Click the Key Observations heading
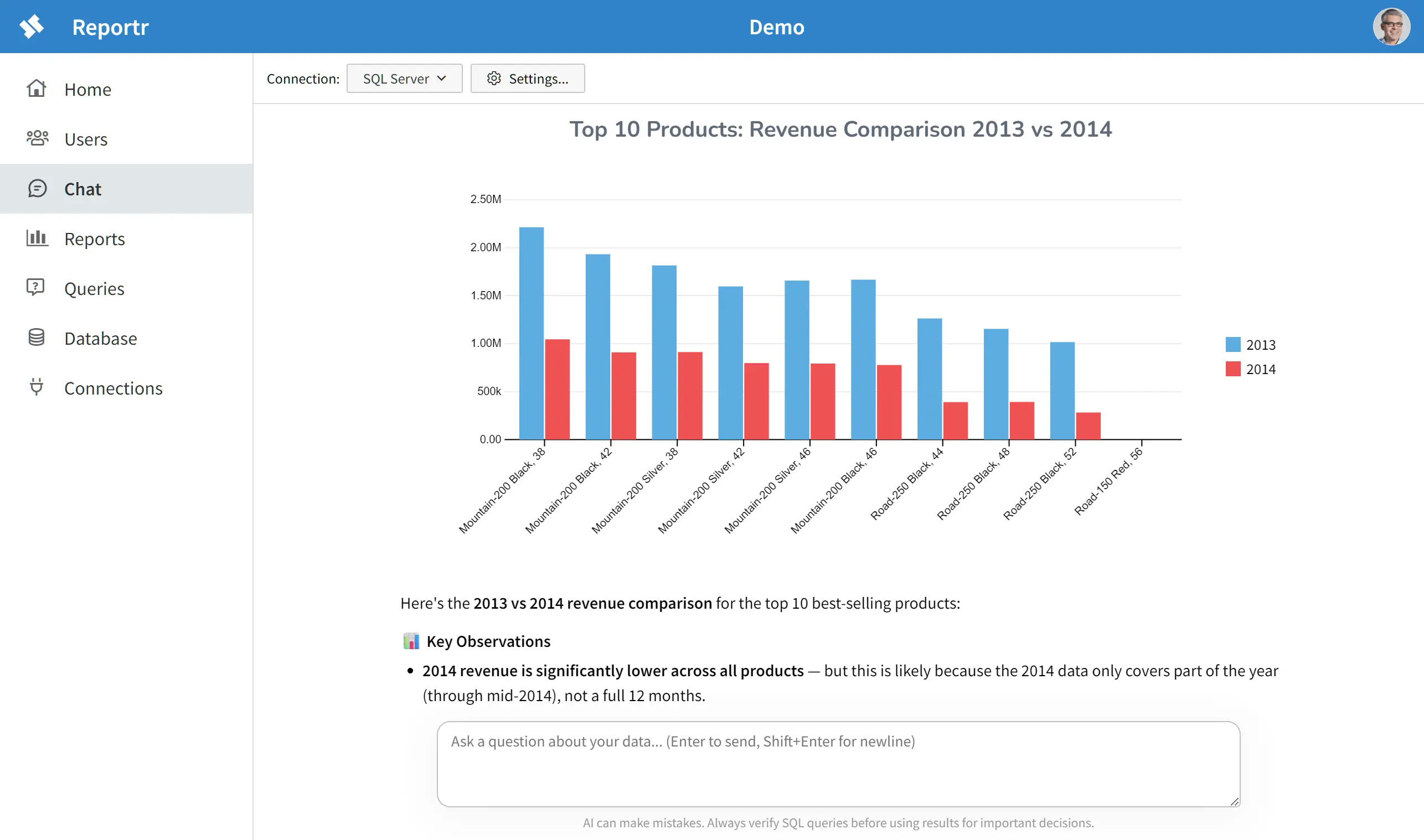Screen dimensions: 1424x840 click(x=489, y=641)
